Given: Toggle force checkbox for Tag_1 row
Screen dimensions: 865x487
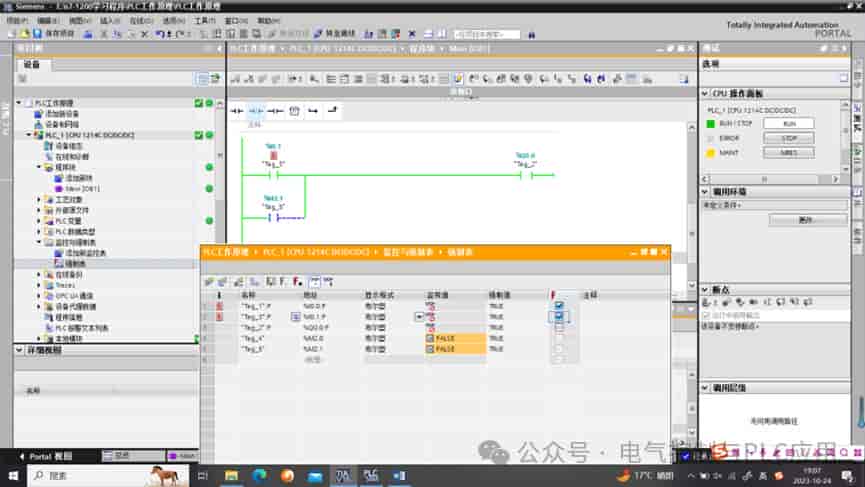Looking at the screenshot, I should click(x=559, y=306).
